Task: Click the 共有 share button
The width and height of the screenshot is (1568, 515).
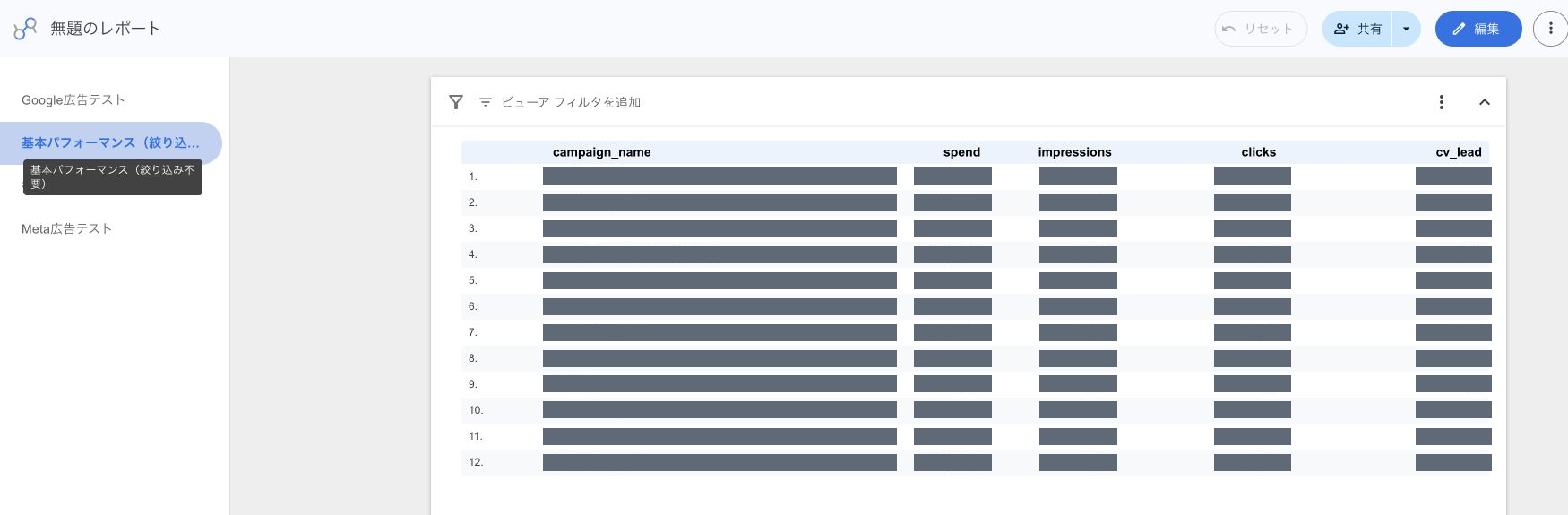Action: pyautogui.click(x=1357, y=29)
